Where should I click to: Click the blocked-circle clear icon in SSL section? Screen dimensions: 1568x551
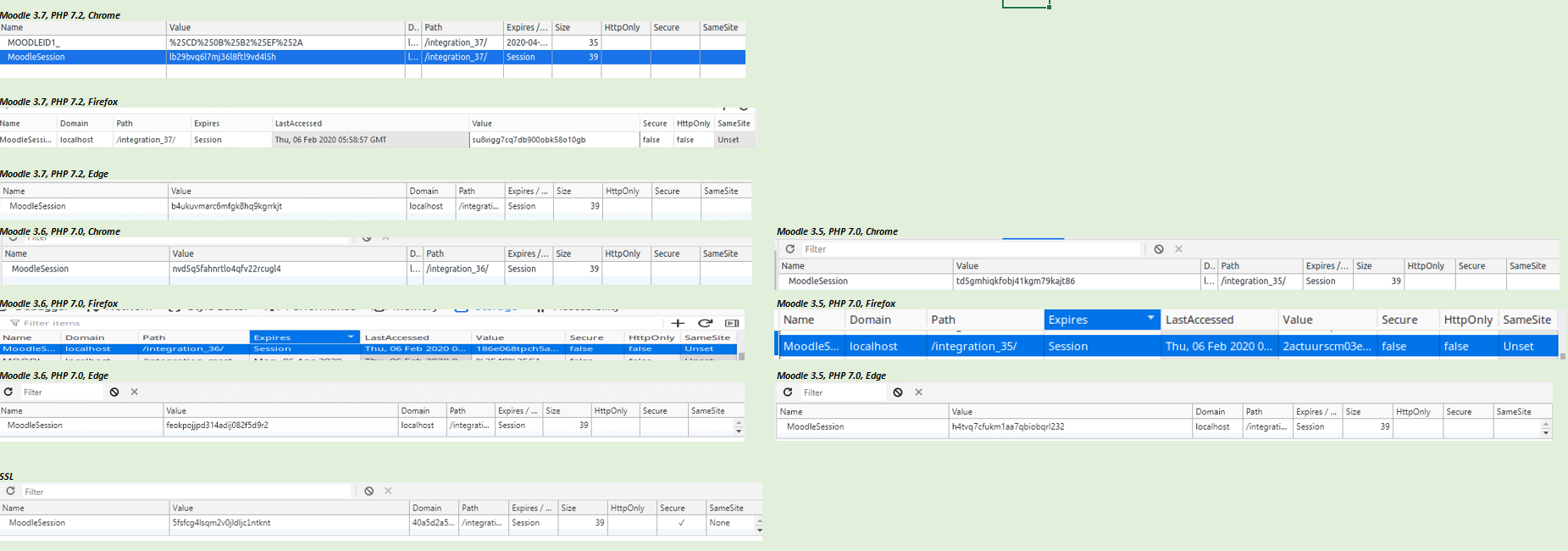(369, 491)
